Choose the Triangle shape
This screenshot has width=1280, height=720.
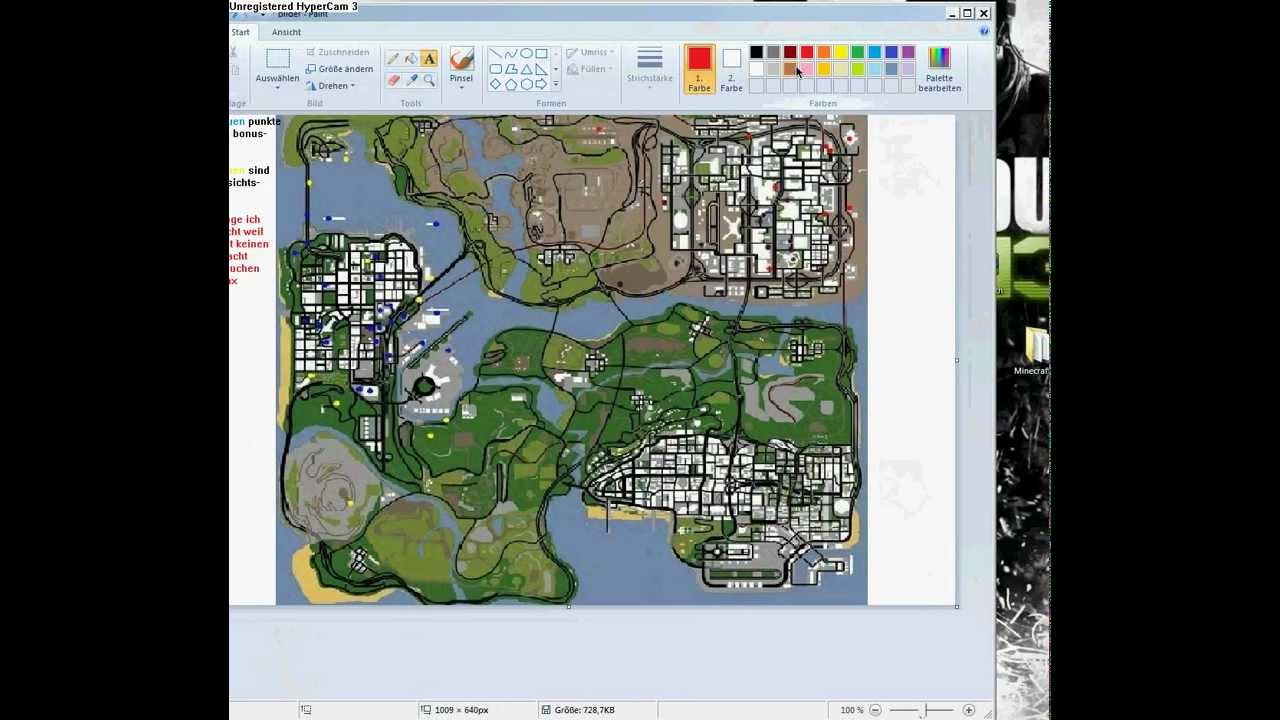[x=526, y=69]
